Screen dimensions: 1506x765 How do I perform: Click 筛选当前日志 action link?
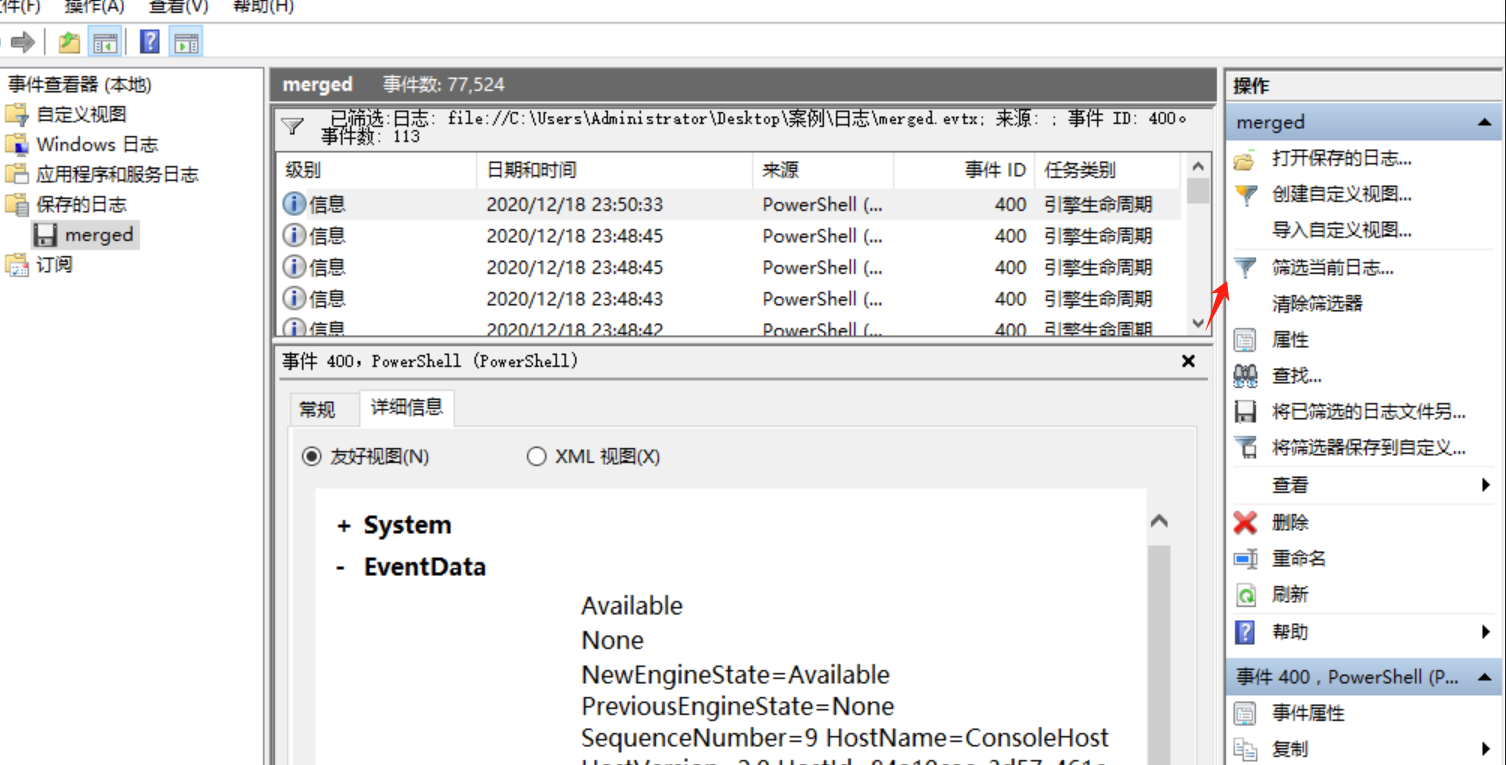[x=1332, y=268]
